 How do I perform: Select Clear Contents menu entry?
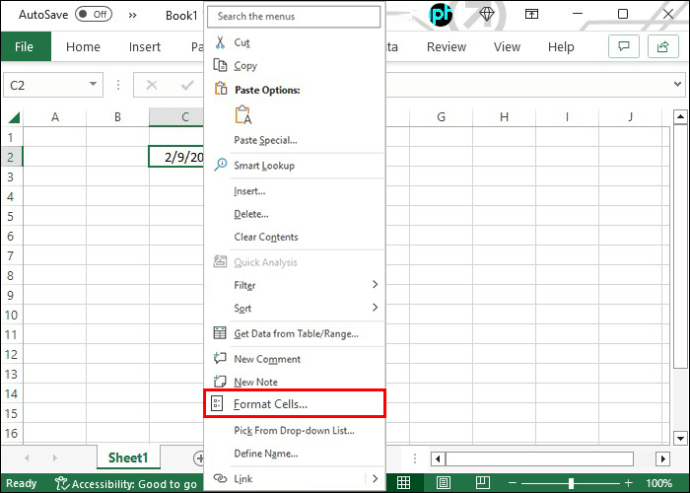coord(265,237)
